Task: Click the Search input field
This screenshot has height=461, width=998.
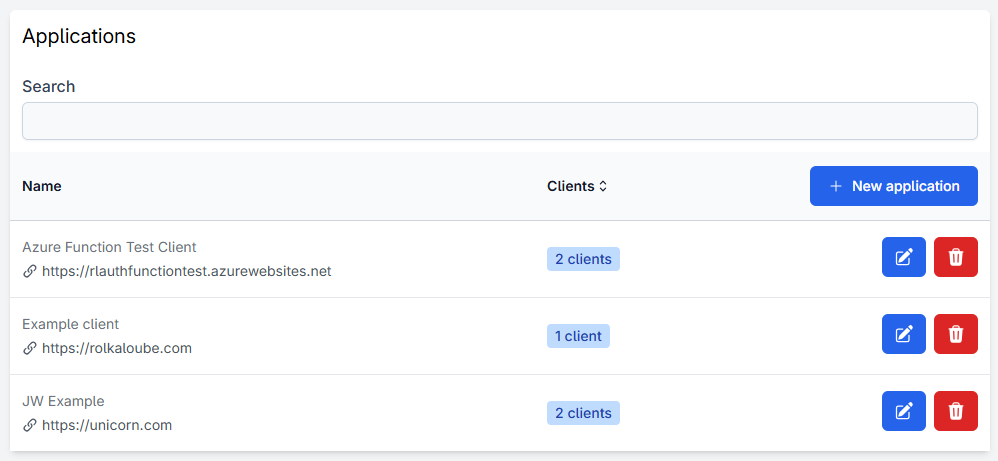Action: (499, 121)
